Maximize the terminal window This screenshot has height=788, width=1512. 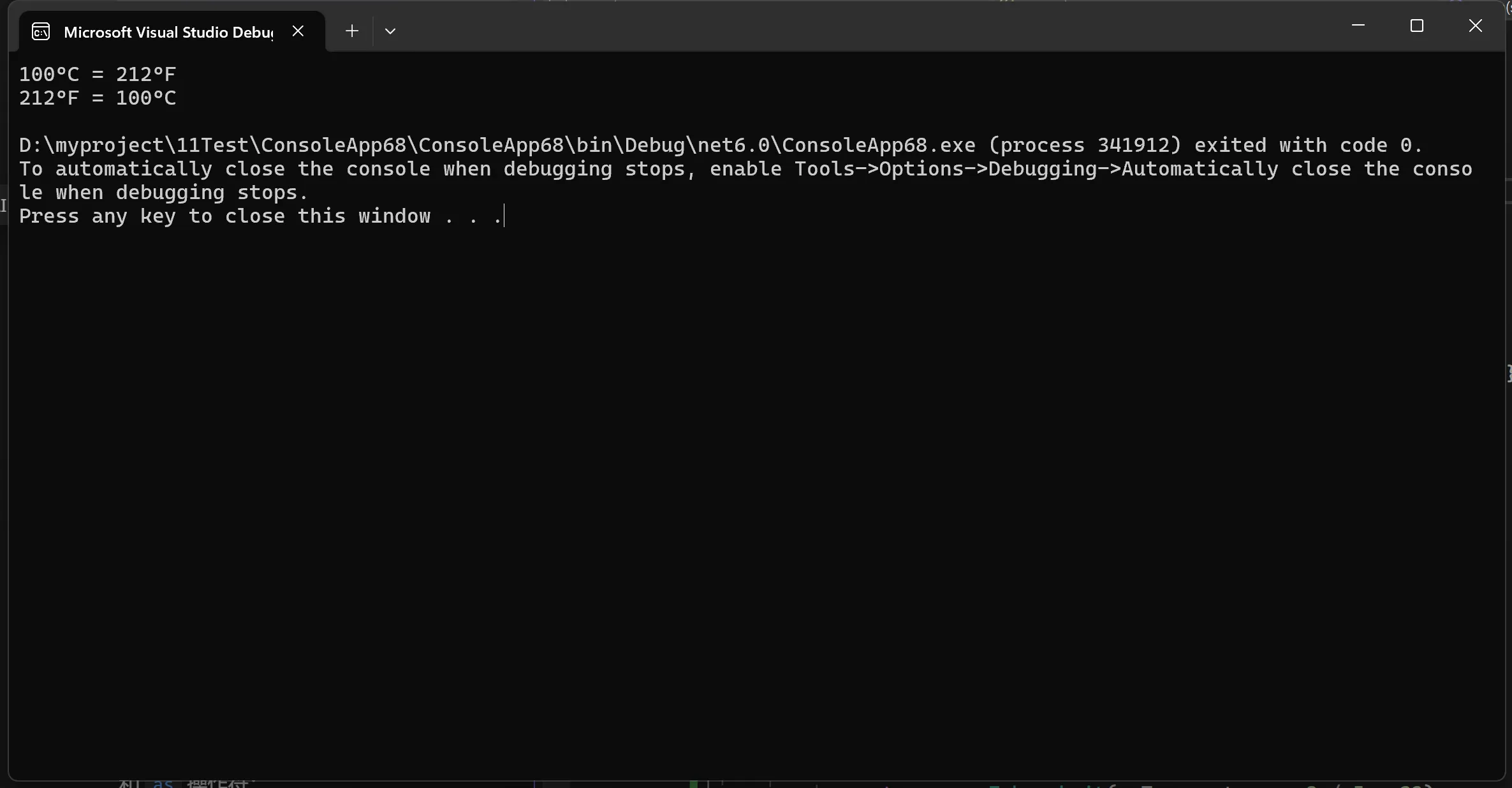coord(1417,26)
